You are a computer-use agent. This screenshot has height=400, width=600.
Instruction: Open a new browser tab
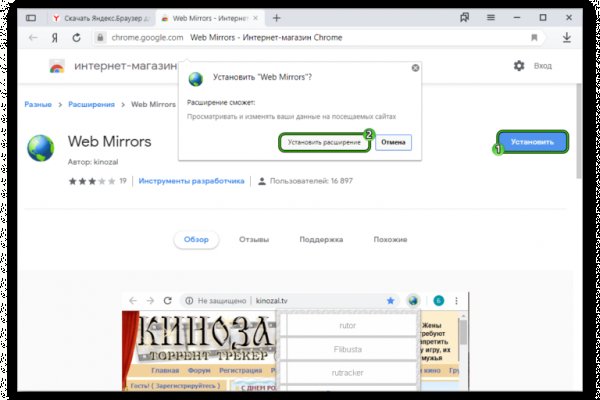(x=276, y=18)
